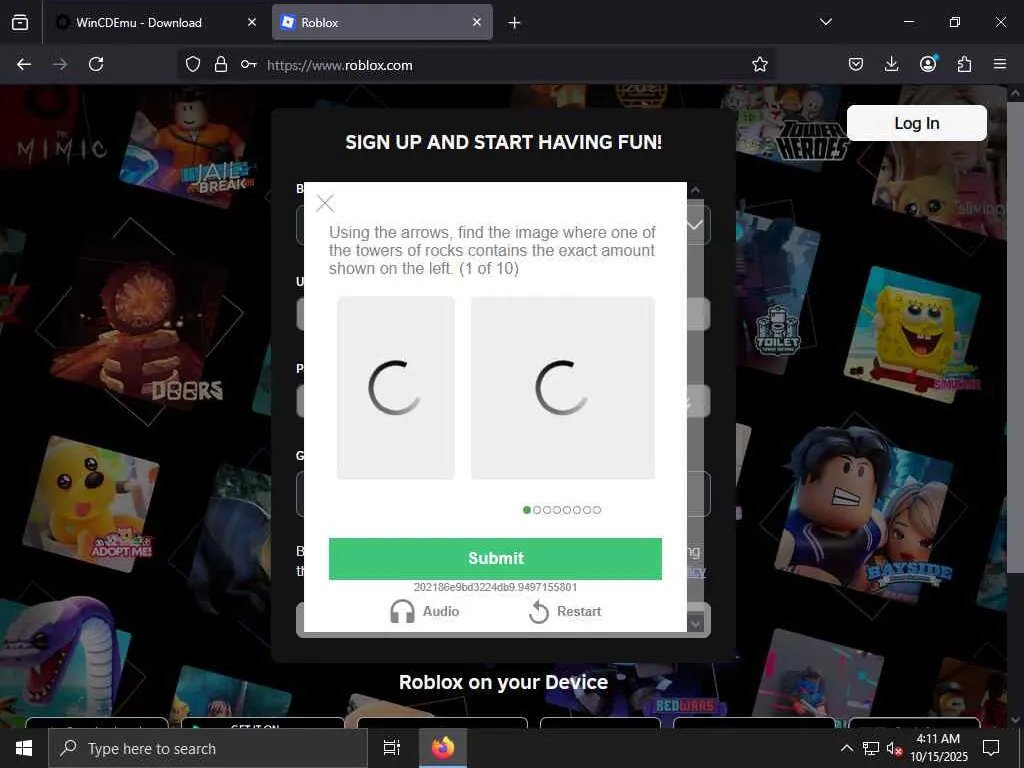Image resolution: width=1024 pixels, height=768 pixels.
Task: Open the Firefox application menu
Action: (1000, 64)
